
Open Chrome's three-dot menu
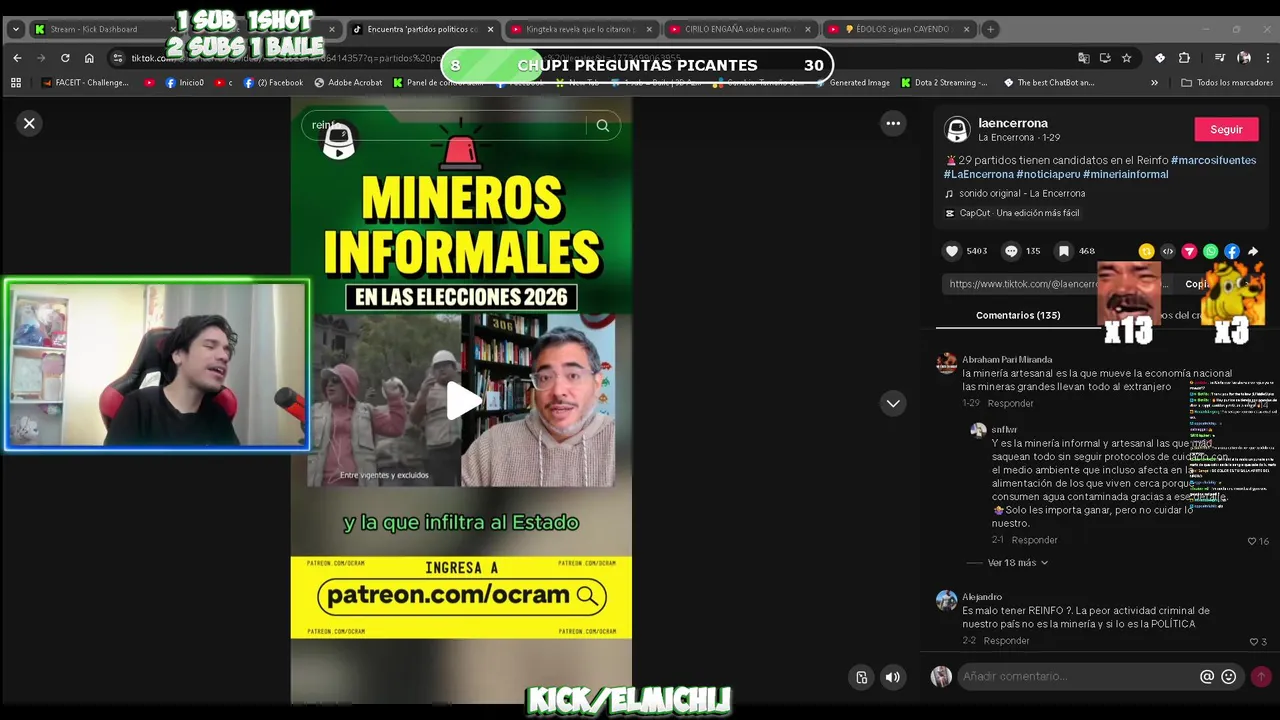[x=1267, y=58]
